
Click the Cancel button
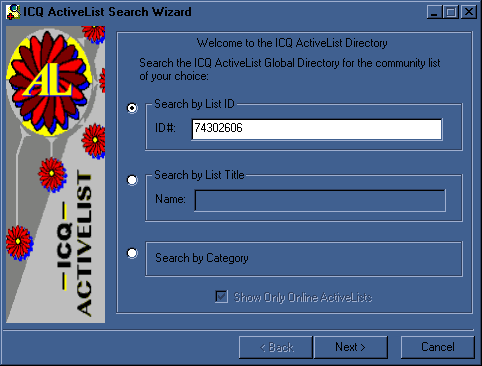tap(437, 347)
